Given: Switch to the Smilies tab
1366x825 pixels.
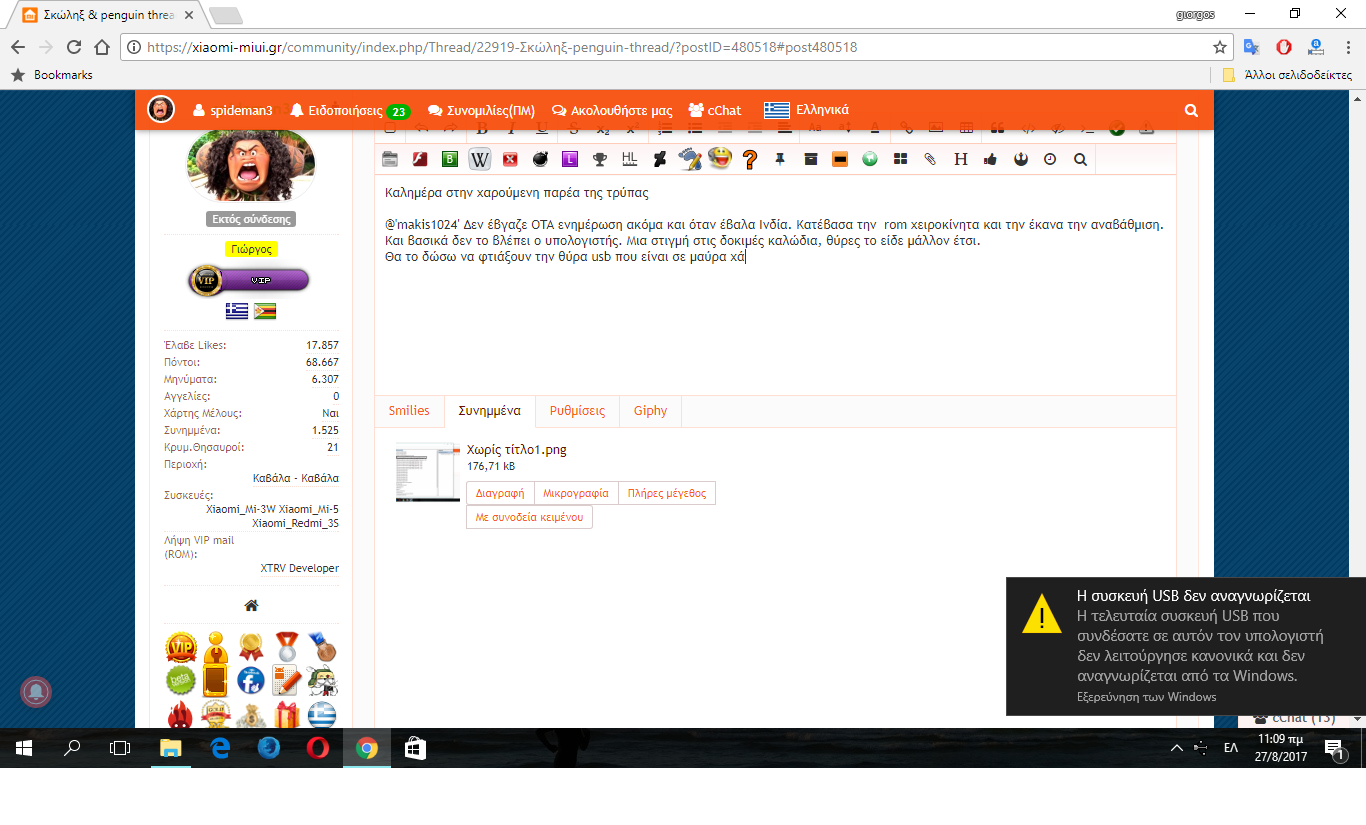Looking at the screenshot, I should [409, 411].
